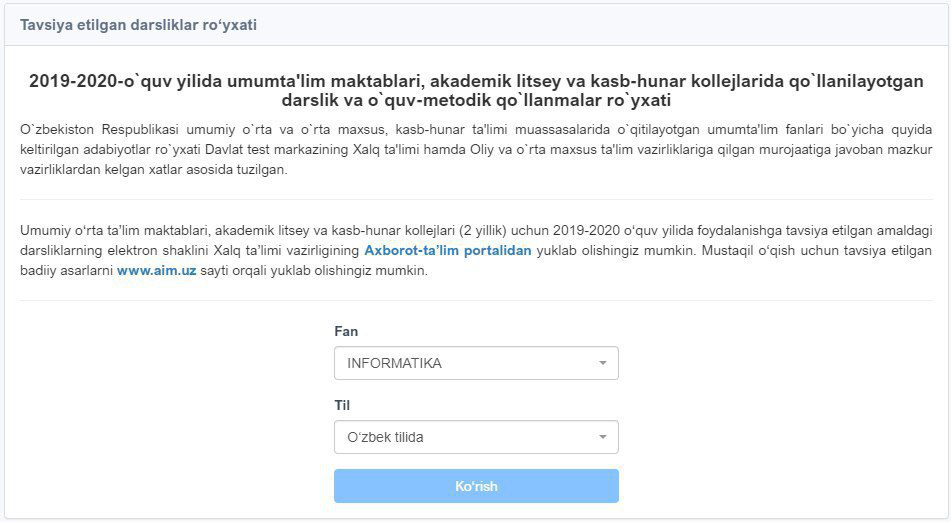951x522 pixels.
Task: Click the caret beside O'zbek tilida
Action: coord(602,437)
